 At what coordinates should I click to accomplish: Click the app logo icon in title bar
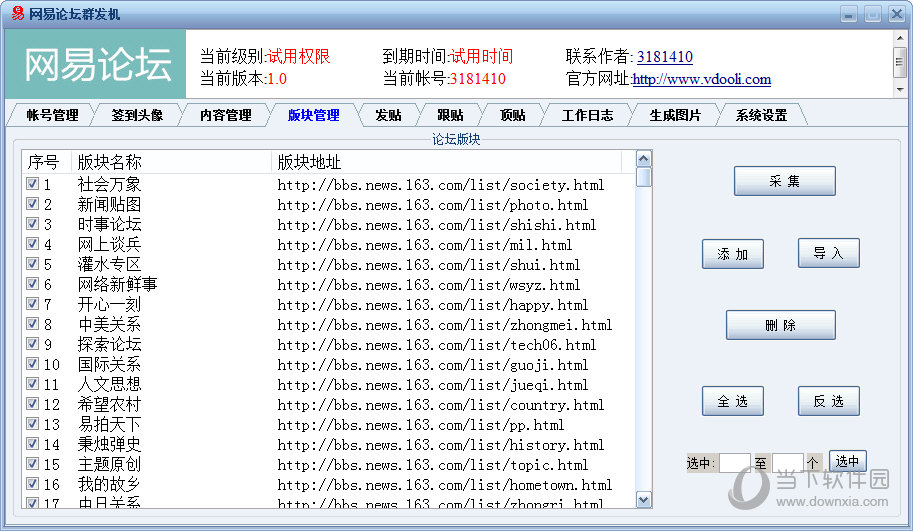[x=17, y=13]
